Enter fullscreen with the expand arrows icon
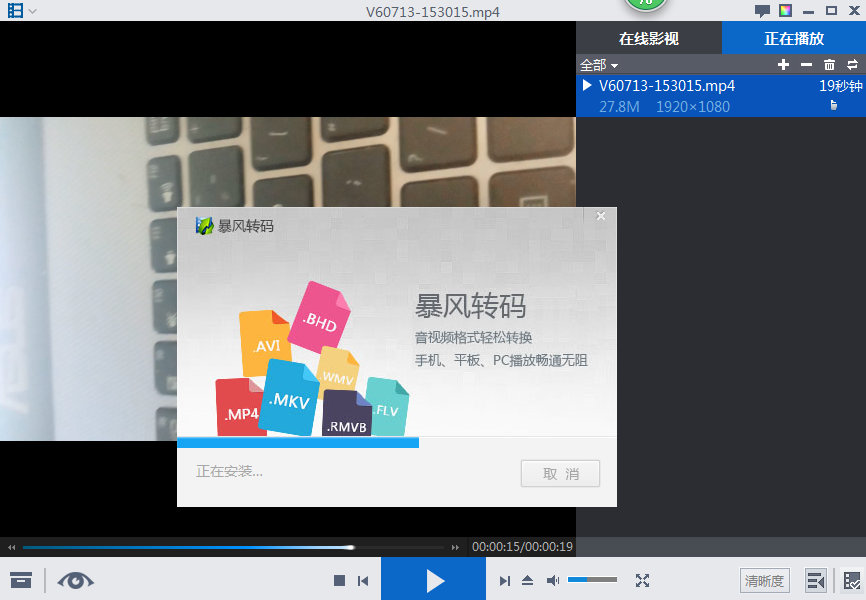Viewport: 866px width, 600px height. click(x=642, y=580)
